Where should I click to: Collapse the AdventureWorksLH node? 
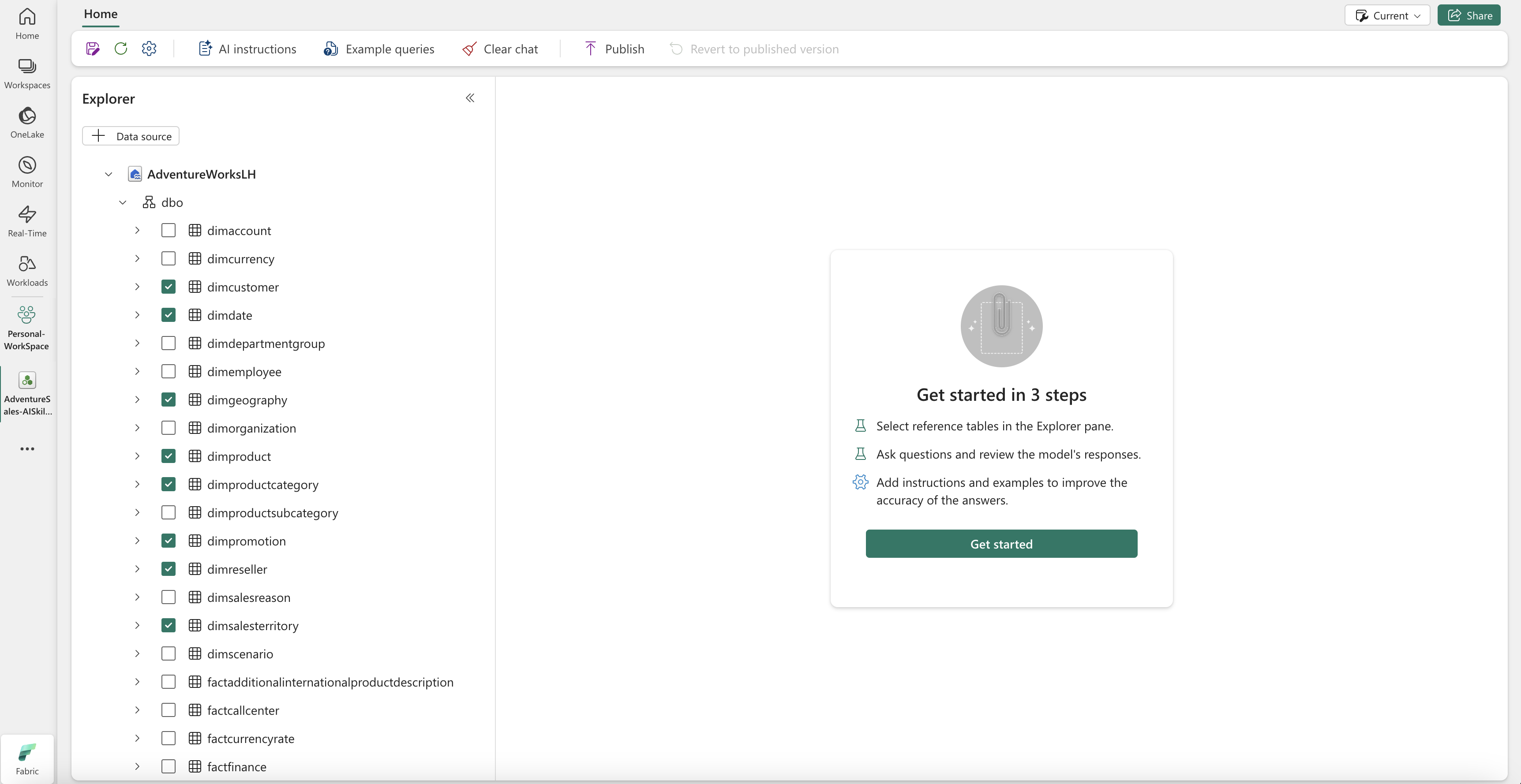coord(108,174)
